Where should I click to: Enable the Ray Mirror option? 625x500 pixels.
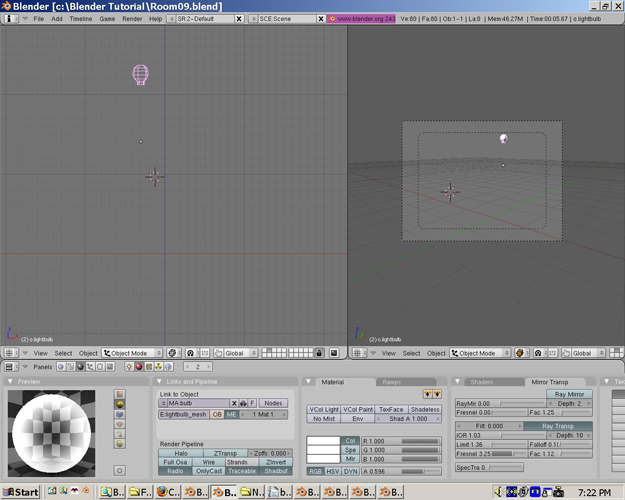pyautogui.click(x=569, y=395)
